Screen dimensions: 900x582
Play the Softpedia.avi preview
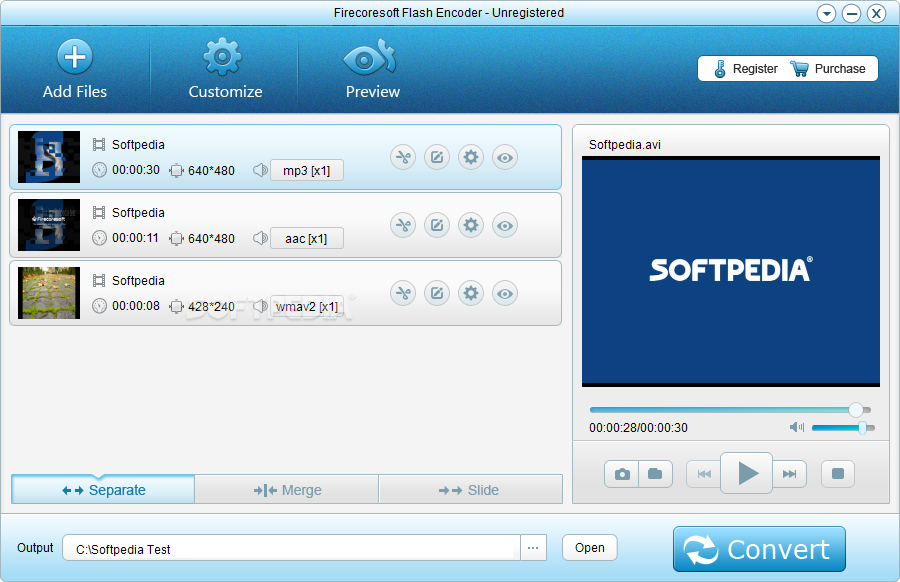(746, 474)
